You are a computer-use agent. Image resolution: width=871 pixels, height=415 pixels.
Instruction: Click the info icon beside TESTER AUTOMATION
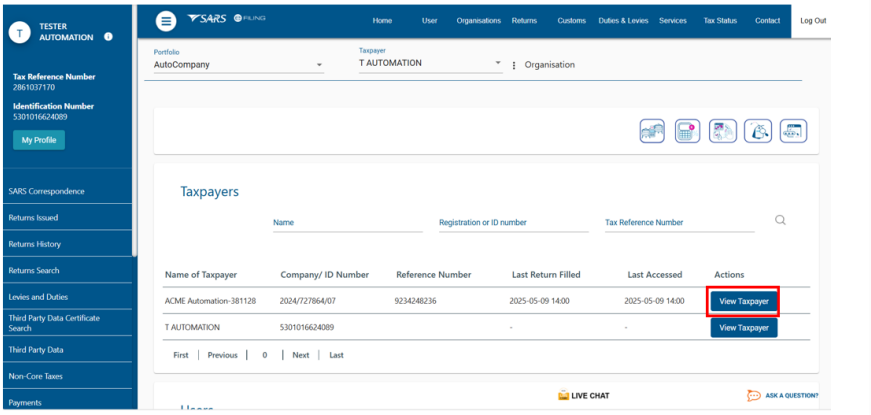[x=108, y=37]
